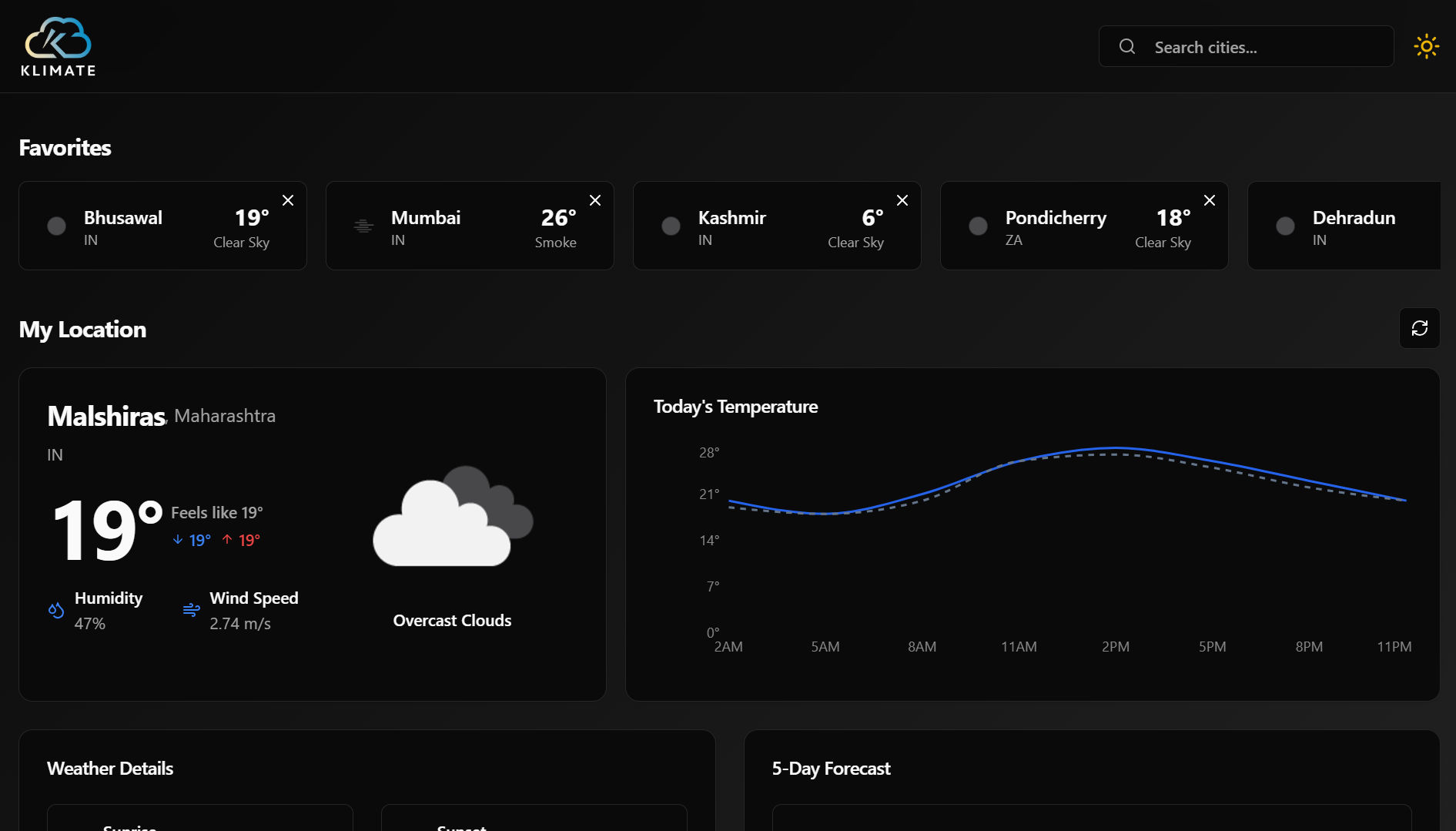
Task: Remove Mumbai from favorites
Action: (x=594, y=200)
